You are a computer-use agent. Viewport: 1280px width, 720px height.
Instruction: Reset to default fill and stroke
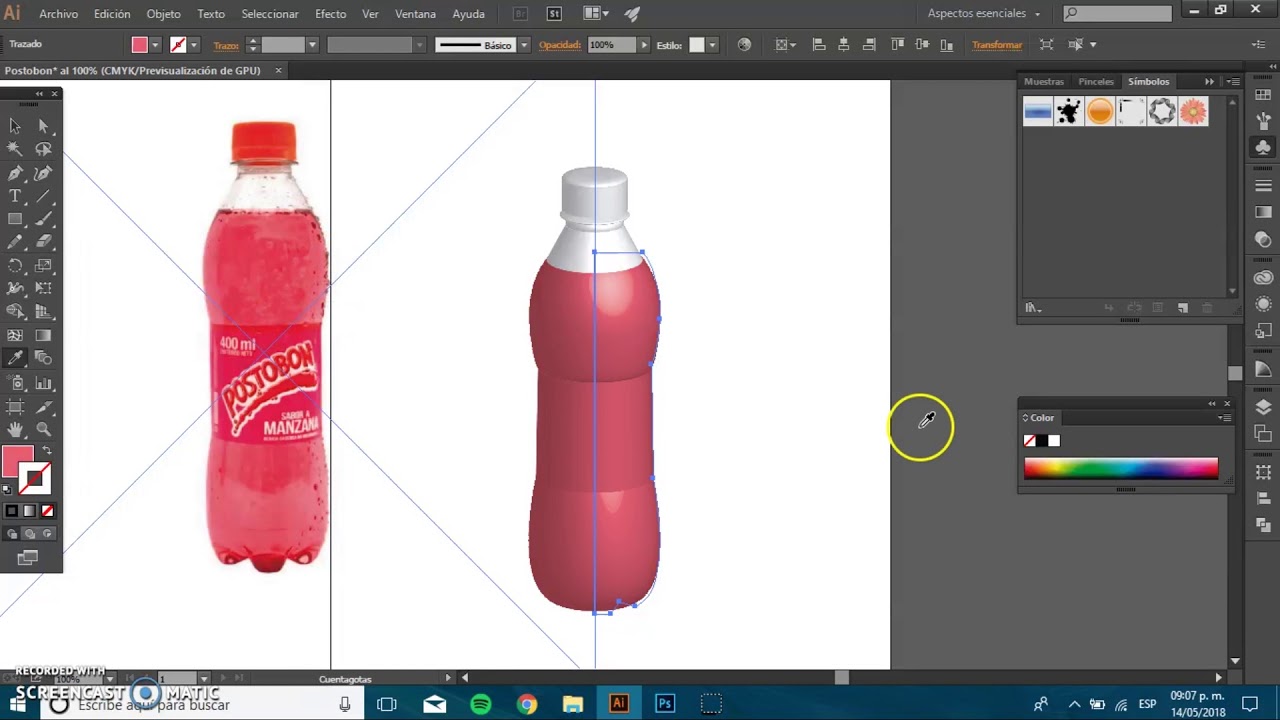pos(8,490)
